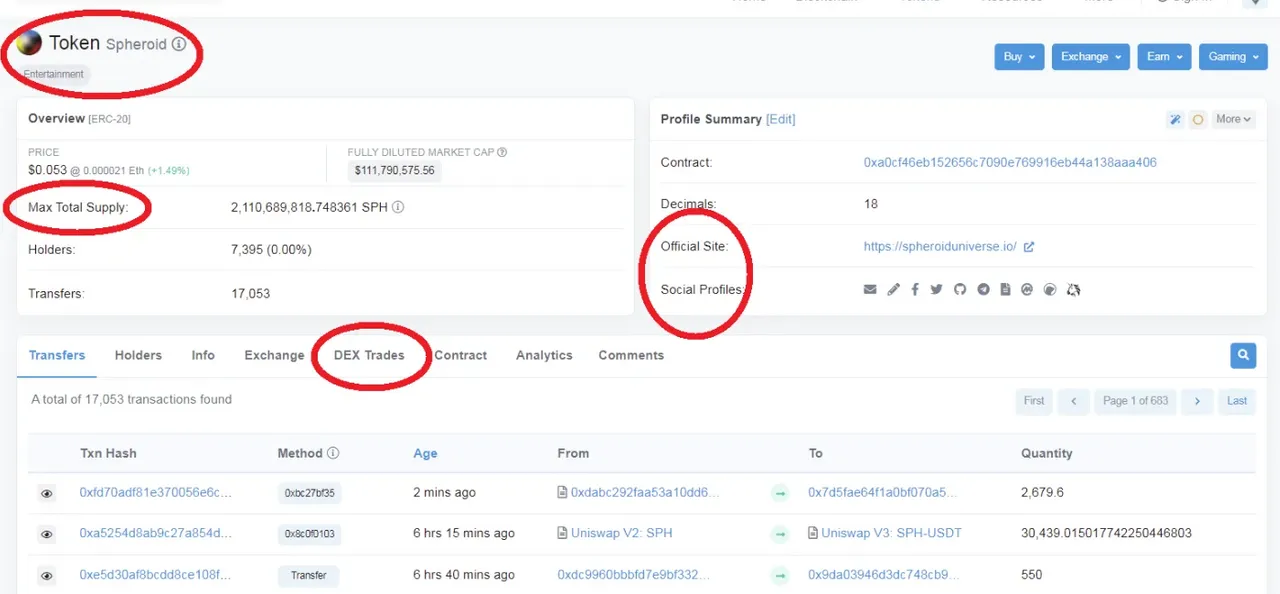Viewport: 1280px width, 594px height.
Task: Open the spheroiduniverse.io official site link
Action: click(940, 247)
